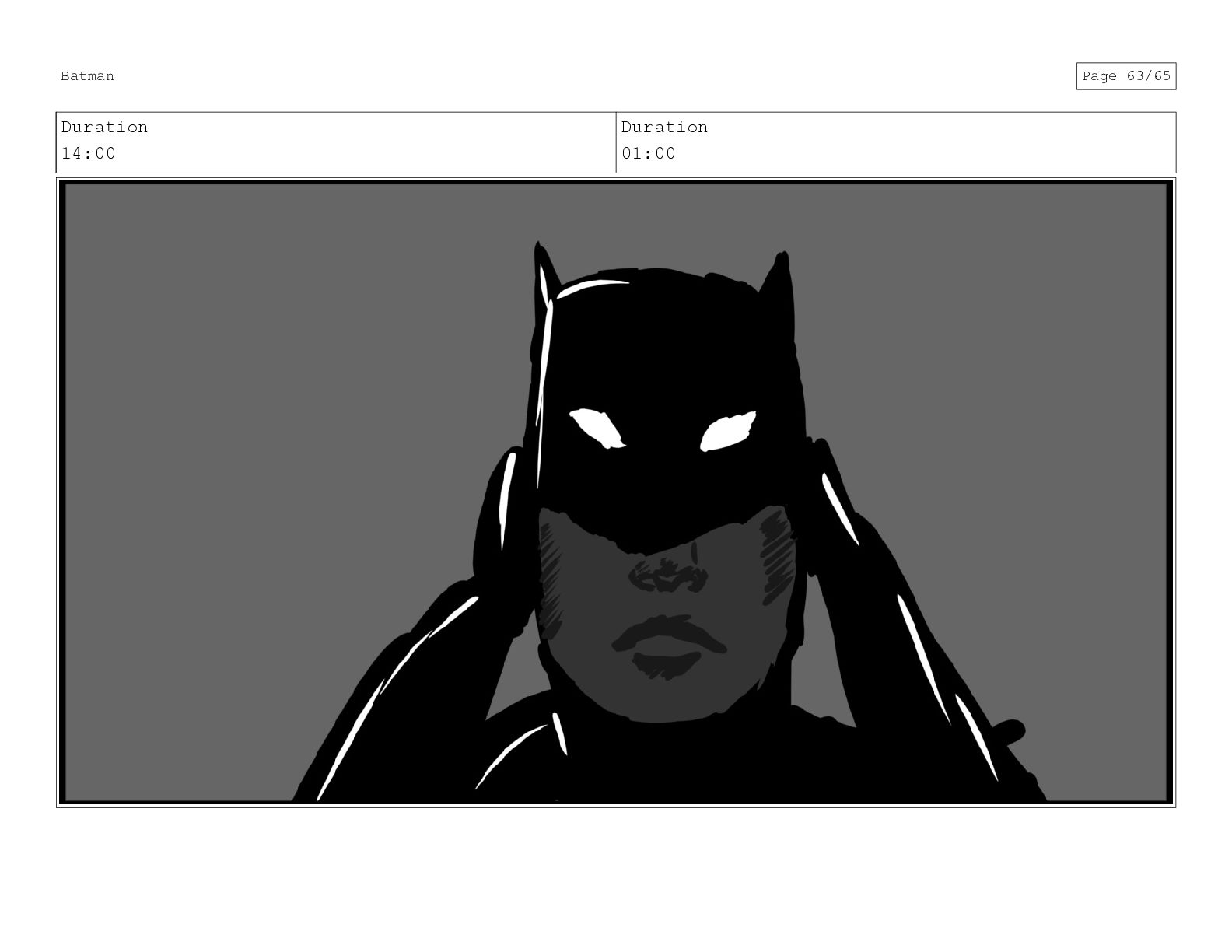Click the left 'Duration' label above 14:00
Image resolution: width=1232 pixels, height=952 pixels.
[x=104, y=127]
